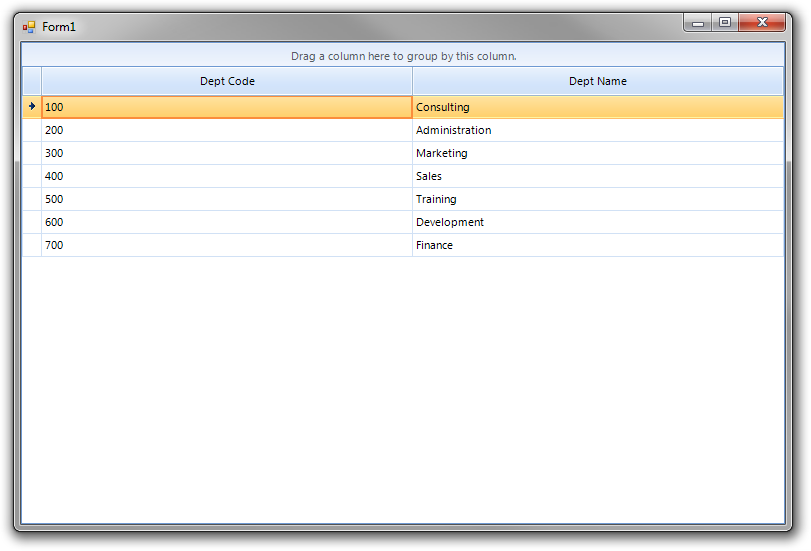This screenshot has width=811, height=551.
Task: Sort by the Dept Code column header
Action: click(x=227, y=81)
